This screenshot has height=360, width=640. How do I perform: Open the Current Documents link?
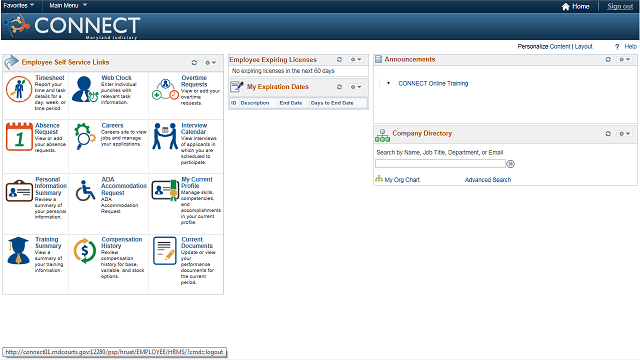tap(197, 243)
